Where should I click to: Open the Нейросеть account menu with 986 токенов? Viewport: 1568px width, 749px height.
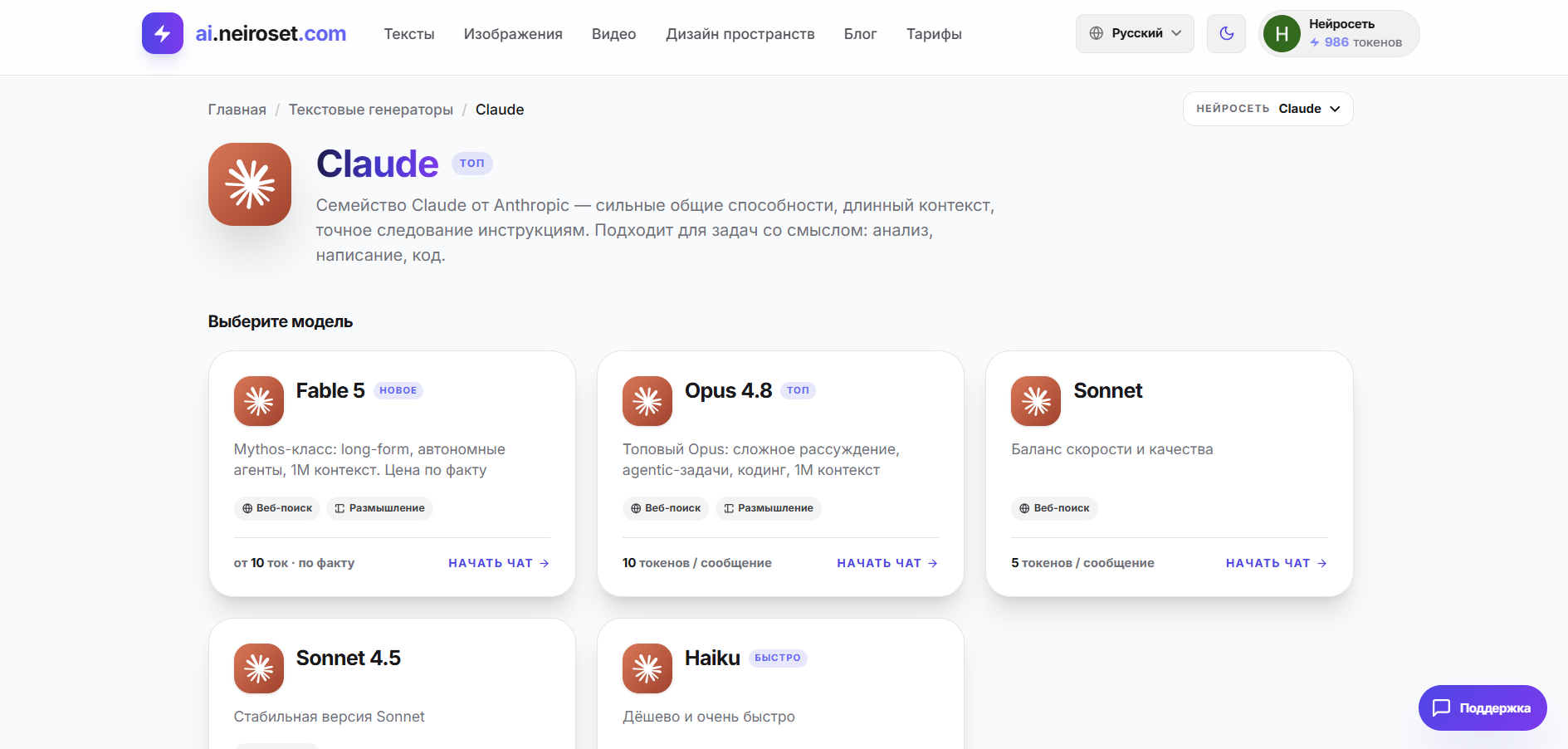(x=1339, y=33)
